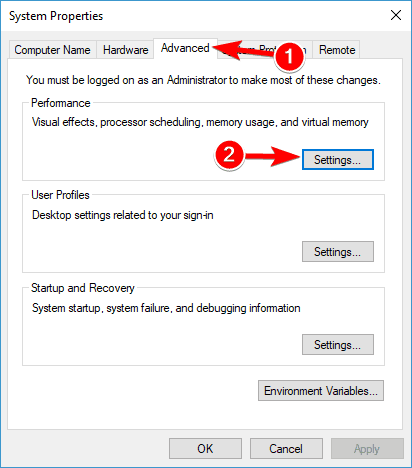This screenshot has width=412, height=468.
Task: Open User Profiles Settings
Action: [338, 252]
